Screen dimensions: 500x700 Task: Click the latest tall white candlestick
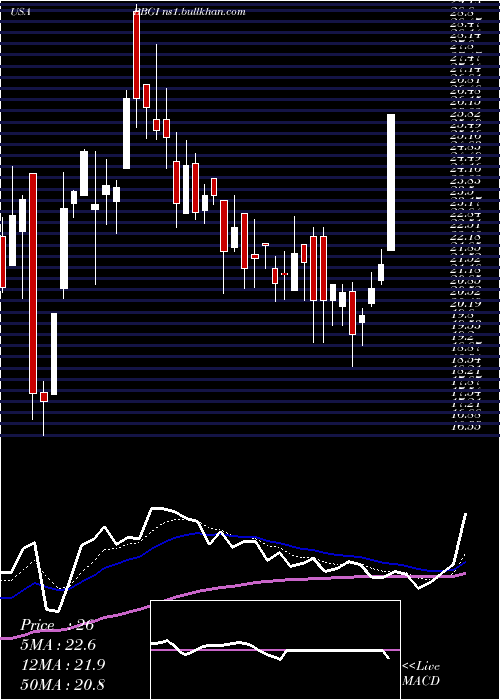(391, 183)
